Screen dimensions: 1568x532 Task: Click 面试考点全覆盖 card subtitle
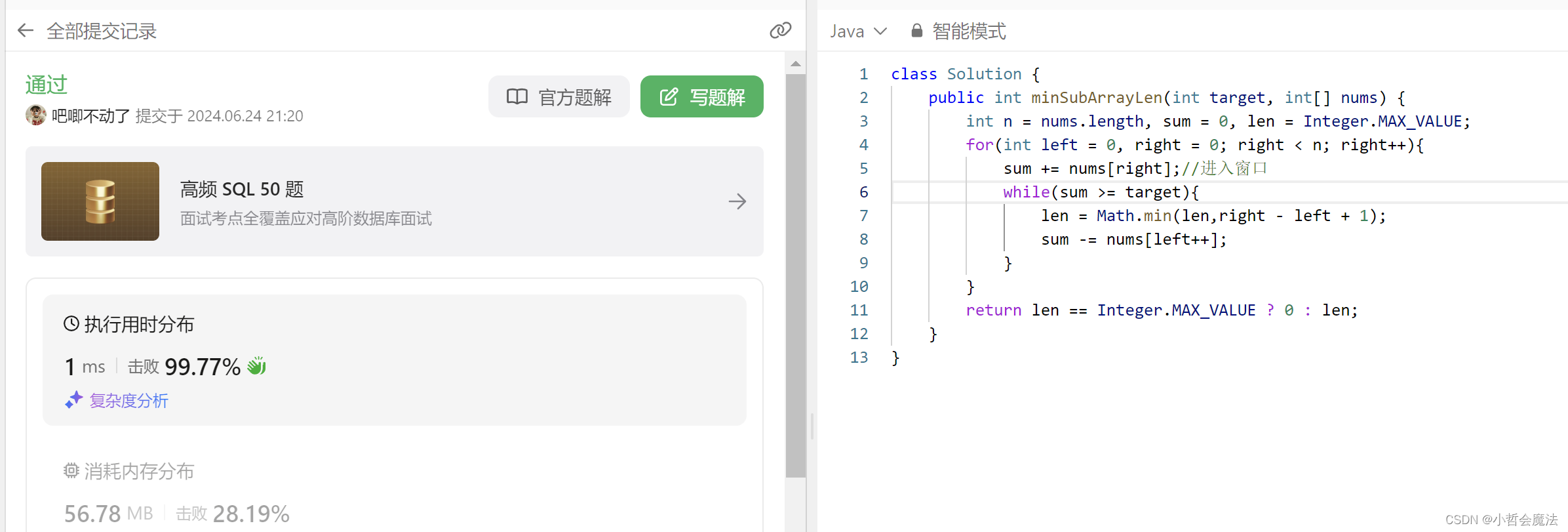(x=306, y=218)
